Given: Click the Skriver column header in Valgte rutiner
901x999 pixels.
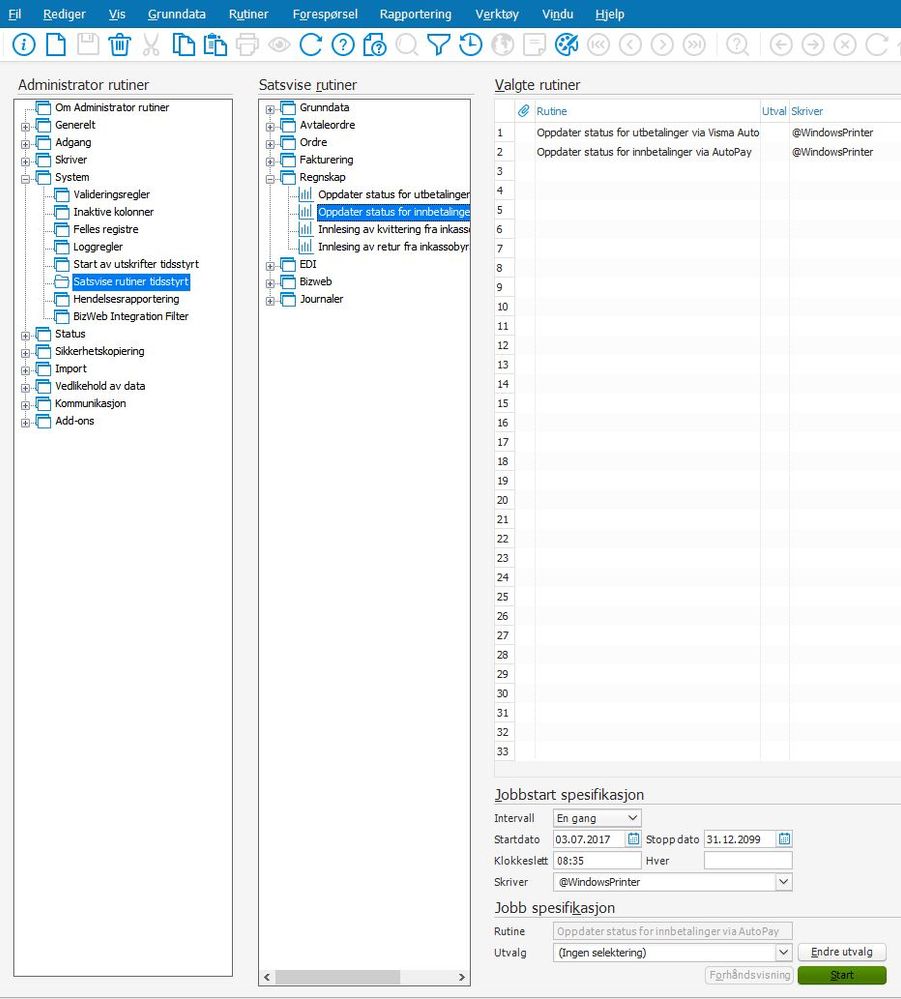Looking at the screenshot, I should (807, 111).
